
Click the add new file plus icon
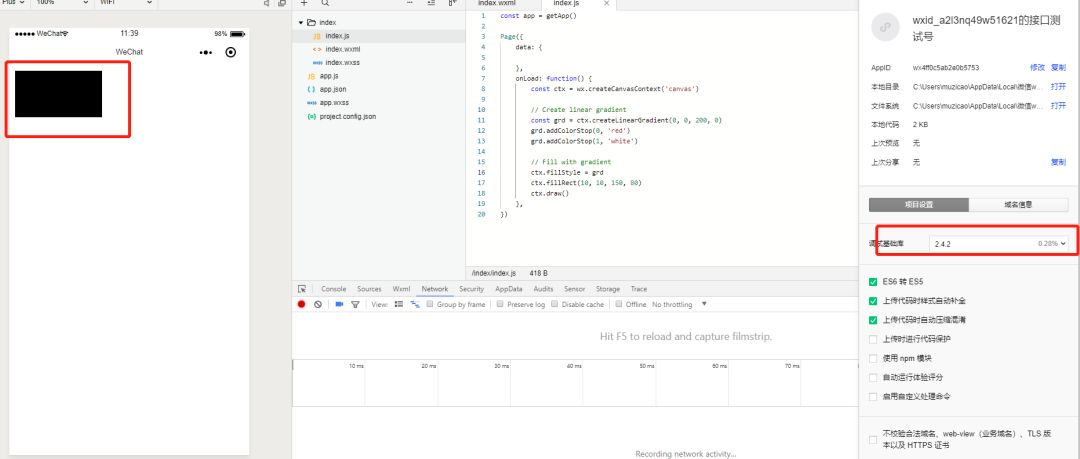(x=304, y=3)
